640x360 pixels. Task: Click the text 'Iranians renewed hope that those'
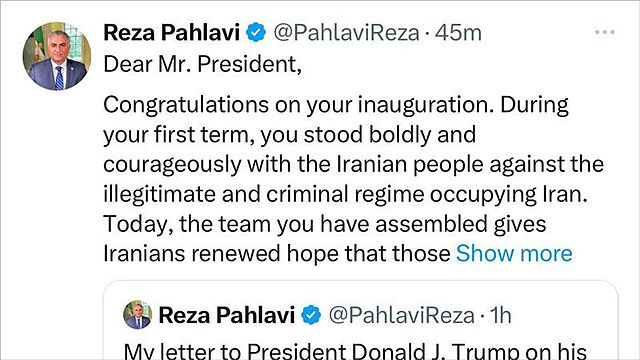(x=277, y=253)
